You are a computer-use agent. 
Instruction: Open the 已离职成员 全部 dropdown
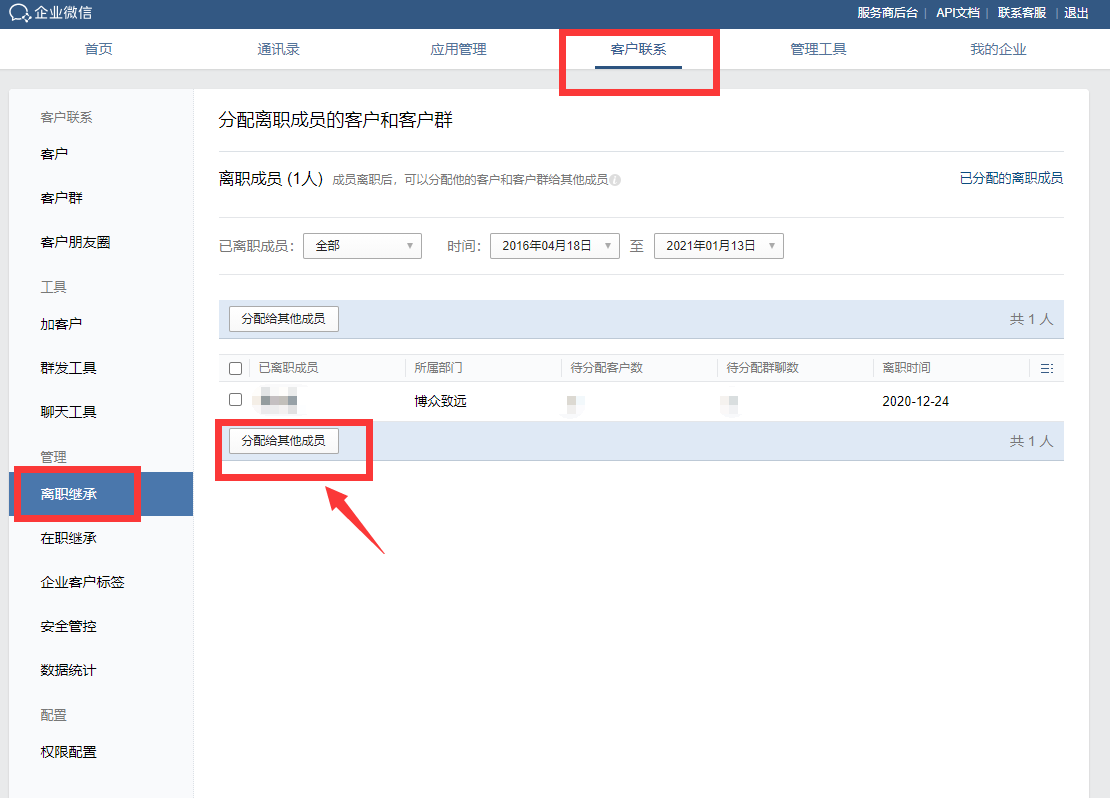[x=362, y=246]
